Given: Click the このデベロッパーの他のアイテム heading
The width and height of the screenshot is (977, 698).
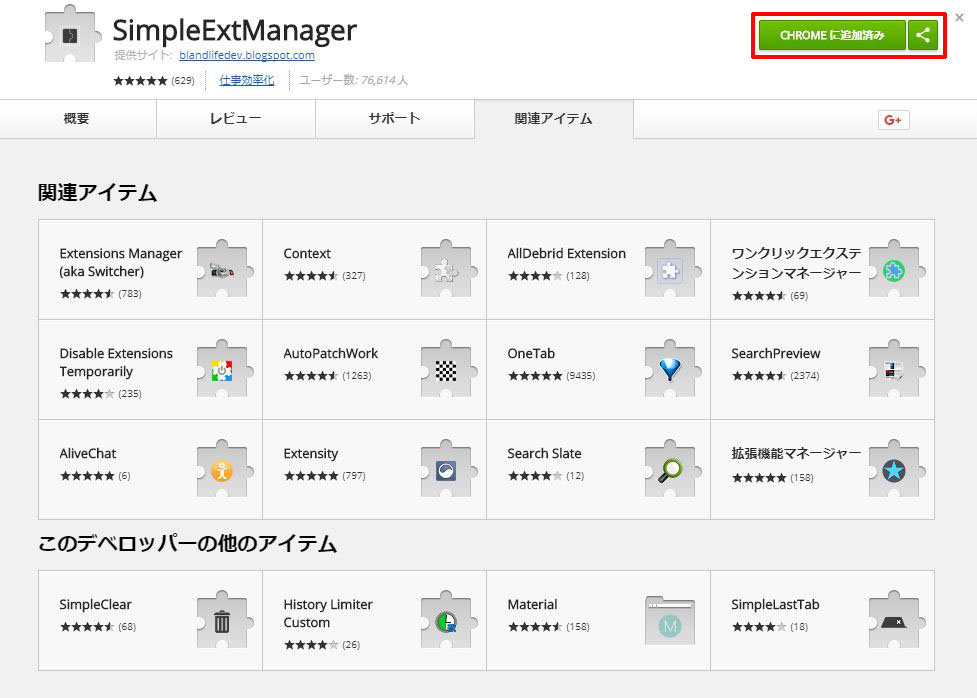Looking at the screenshot, I should (x=188, y=543).
